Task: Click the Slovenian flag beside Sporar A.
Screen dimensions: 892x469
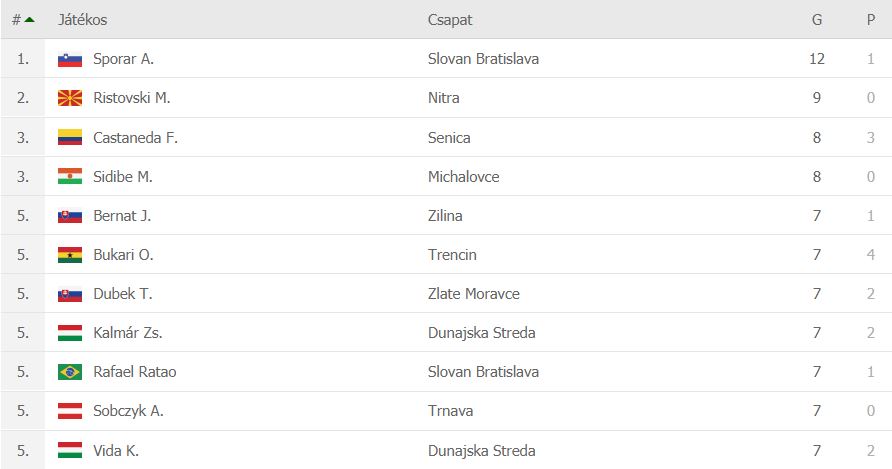Action: [x=70, y=59]
